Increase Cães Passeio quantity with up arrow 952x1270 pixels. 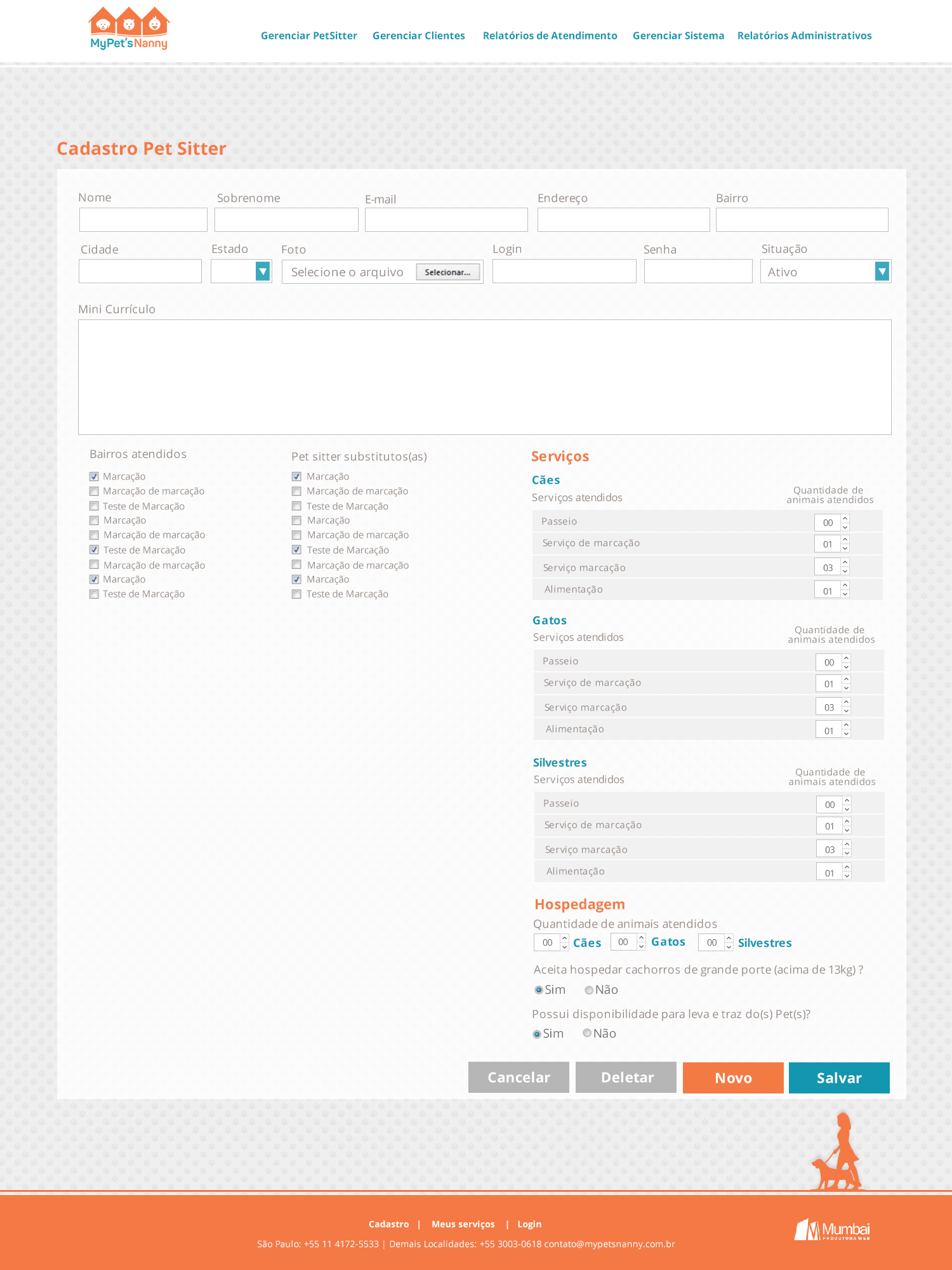pos(845,518)
